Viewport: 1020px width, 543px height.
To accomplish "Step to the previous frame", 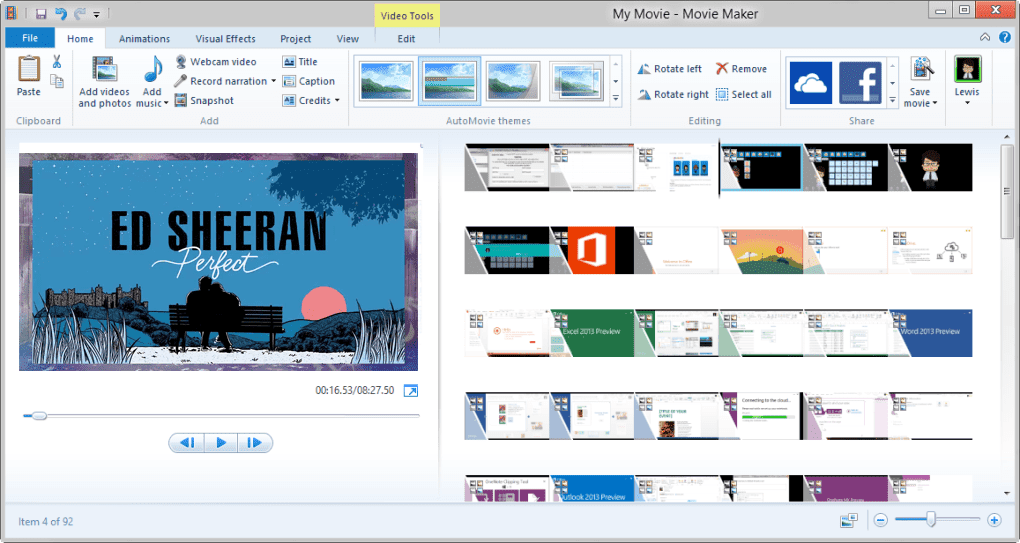I will [x=187, y=443].
